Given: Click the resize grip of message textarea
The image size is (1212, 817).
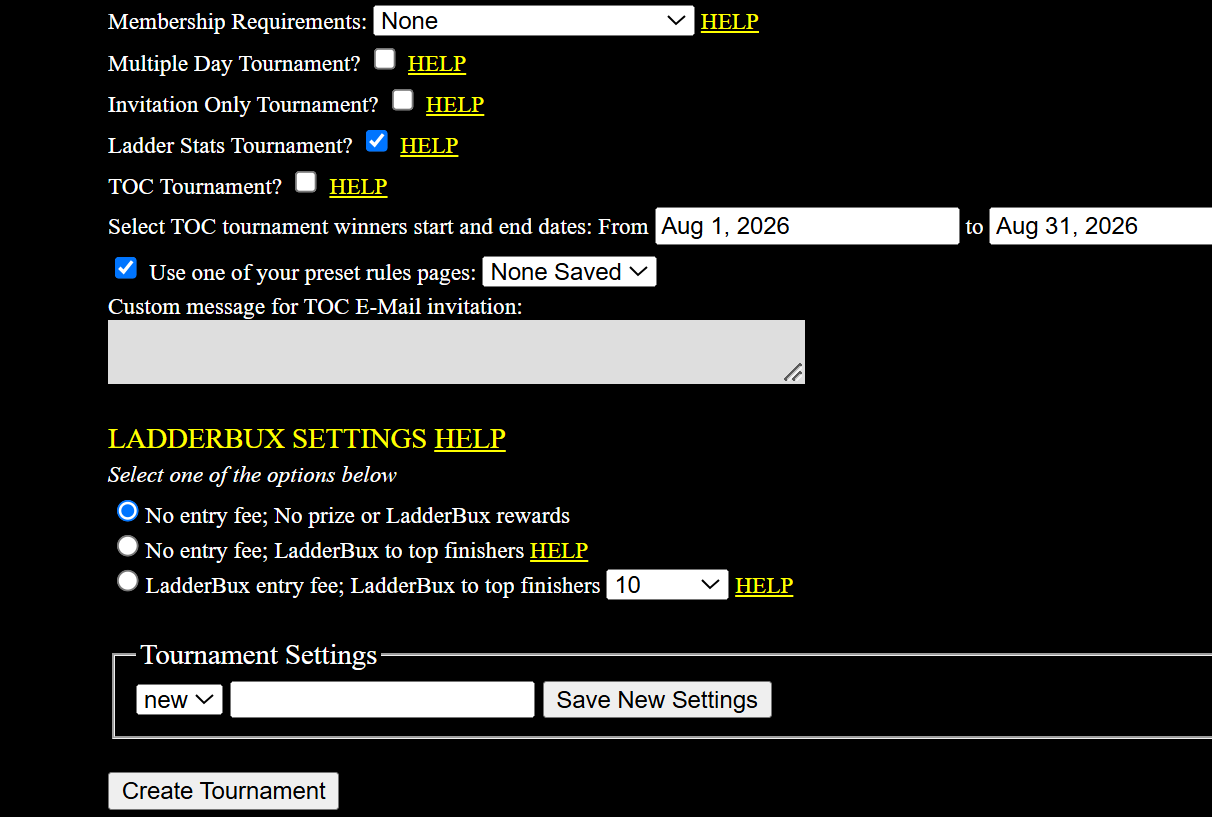Looking at the screenshot, I should point(793,372).
